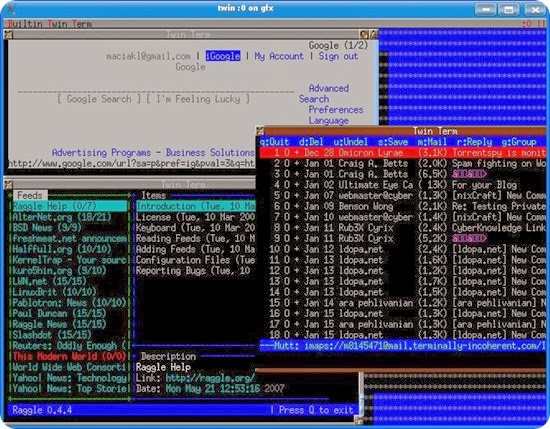Open the Builtin Twin Term menu
Viewport: 550px width, 429px height.
tap(49, 24)
